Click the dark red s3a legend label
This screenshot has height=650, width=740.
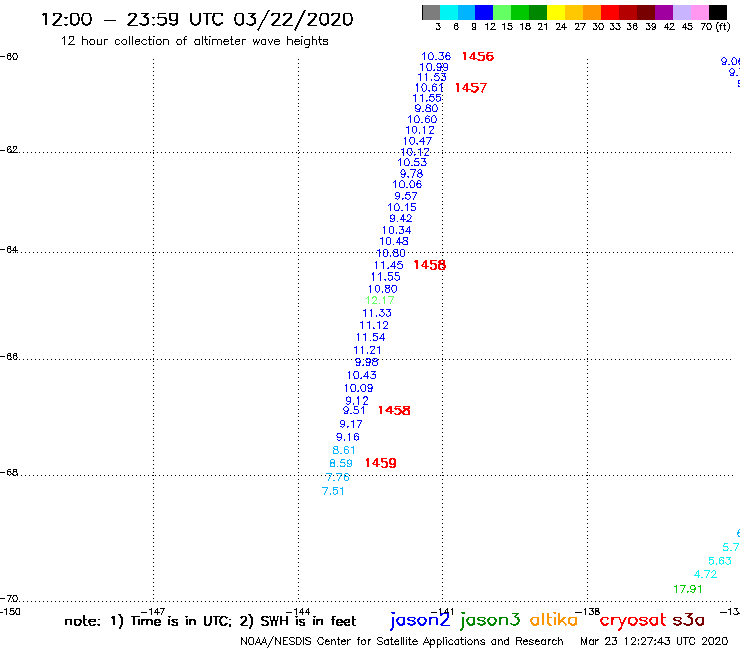click(689, 620)
